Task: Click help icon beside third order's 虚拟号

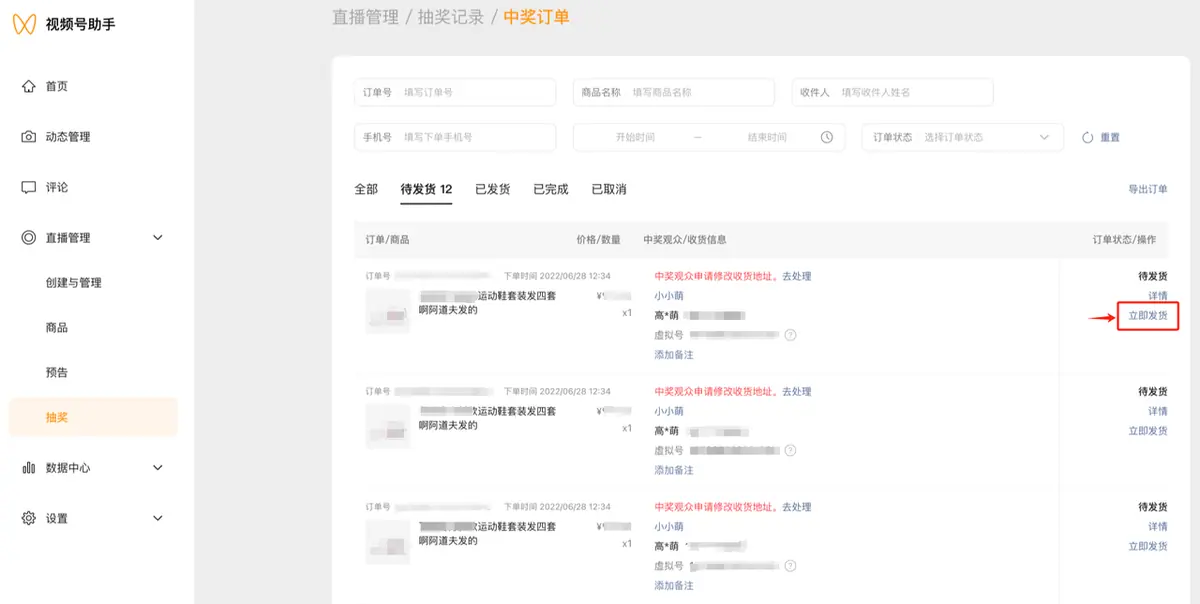Action: click(790, 566)
